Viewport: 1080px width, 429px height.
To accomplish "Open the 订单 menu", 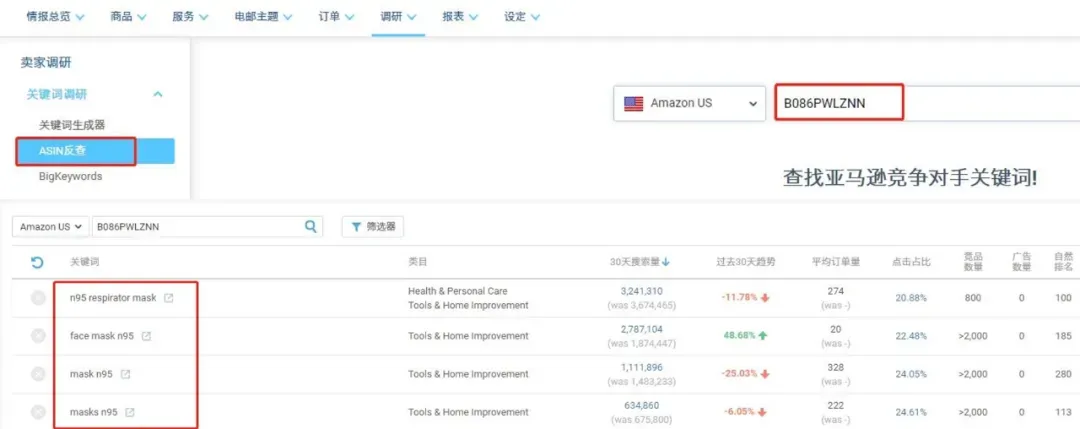I will click(336, 17).
